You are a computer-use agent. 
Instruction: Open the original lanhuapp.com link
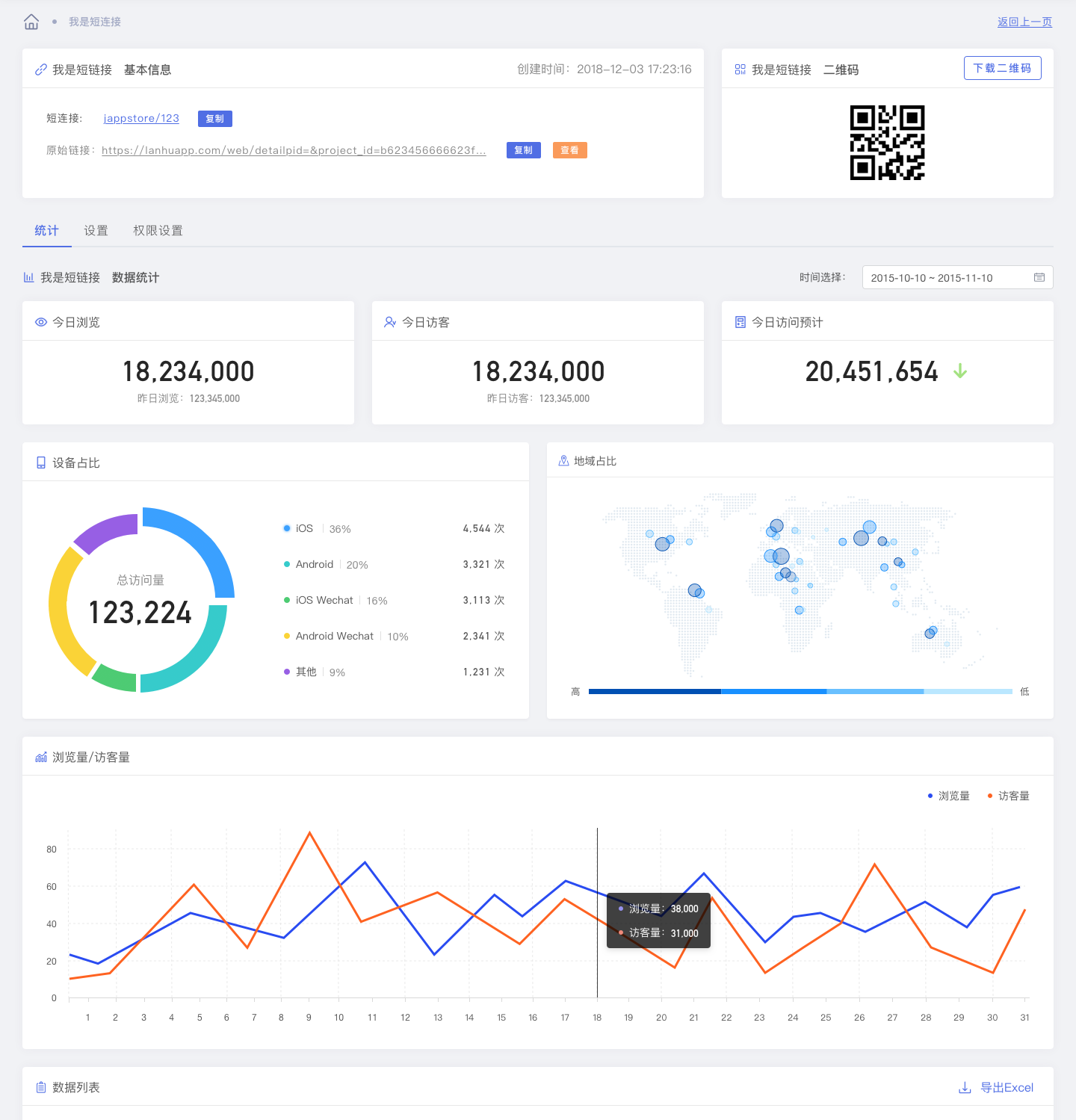pyautogui.click(x=294, y=150)
